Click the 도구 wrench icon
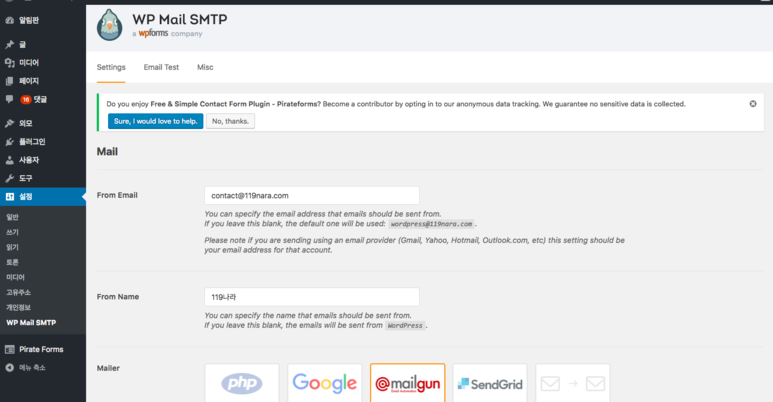773x402 pixels. click(9, 178)
